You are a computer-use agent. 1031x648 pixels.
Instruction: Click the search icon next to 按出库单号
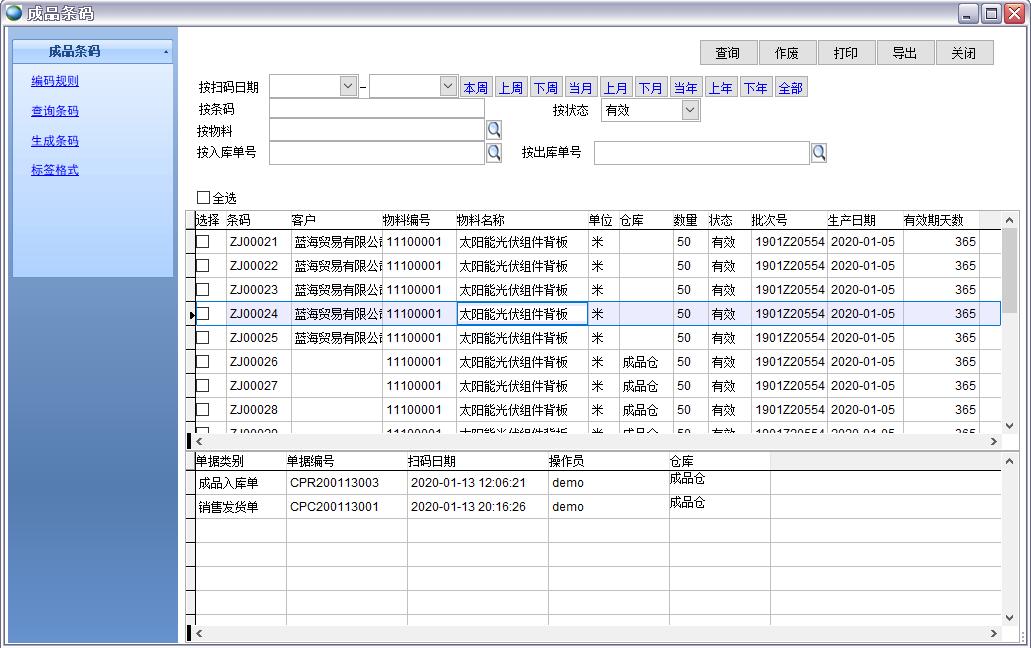pos(818,153)
